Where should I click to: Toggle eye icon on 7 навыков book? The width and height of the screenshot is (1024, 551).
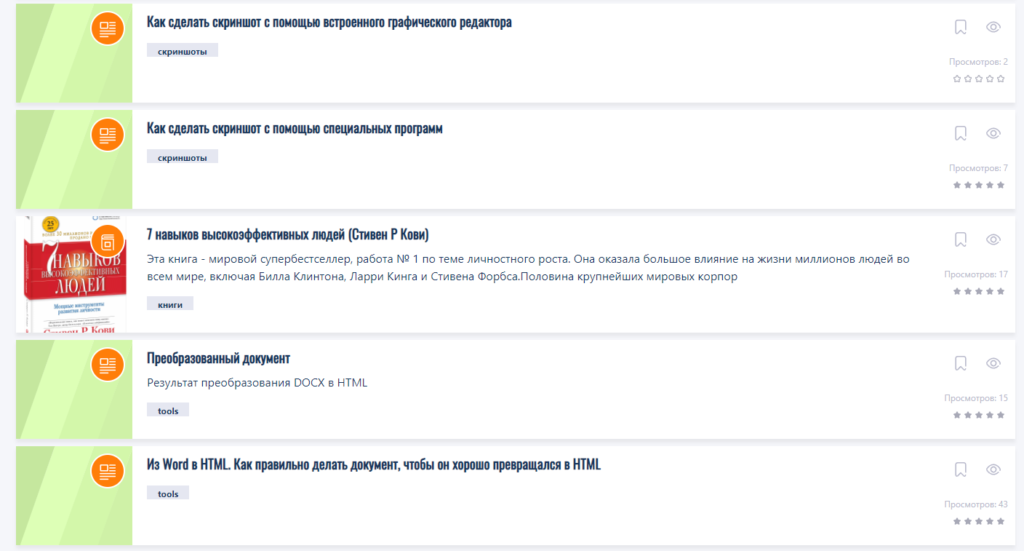click(993, 240)
